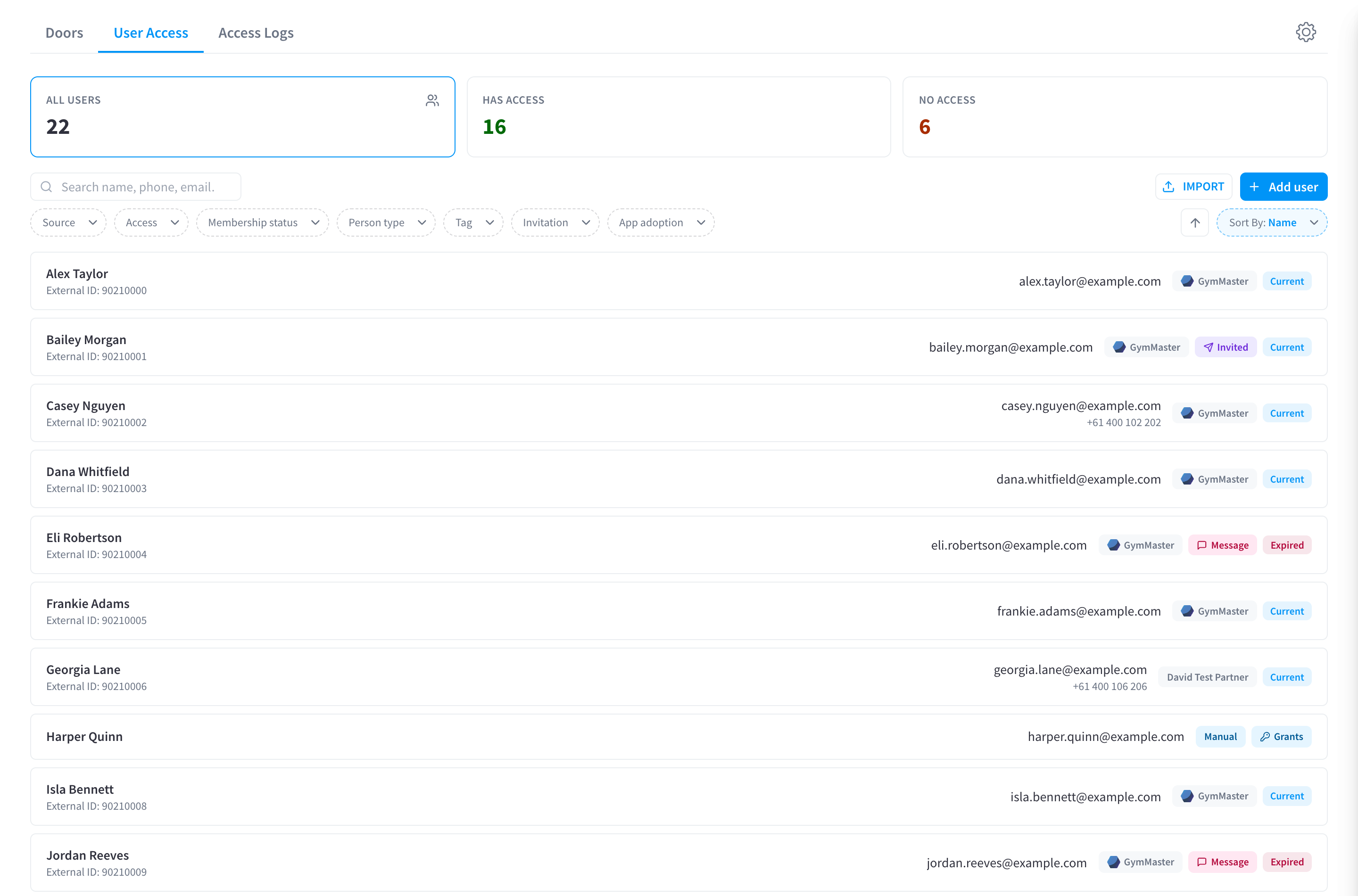Open Eli Robertson's user row
This screenshot has height=896, width=1358.
click(679, 545)
